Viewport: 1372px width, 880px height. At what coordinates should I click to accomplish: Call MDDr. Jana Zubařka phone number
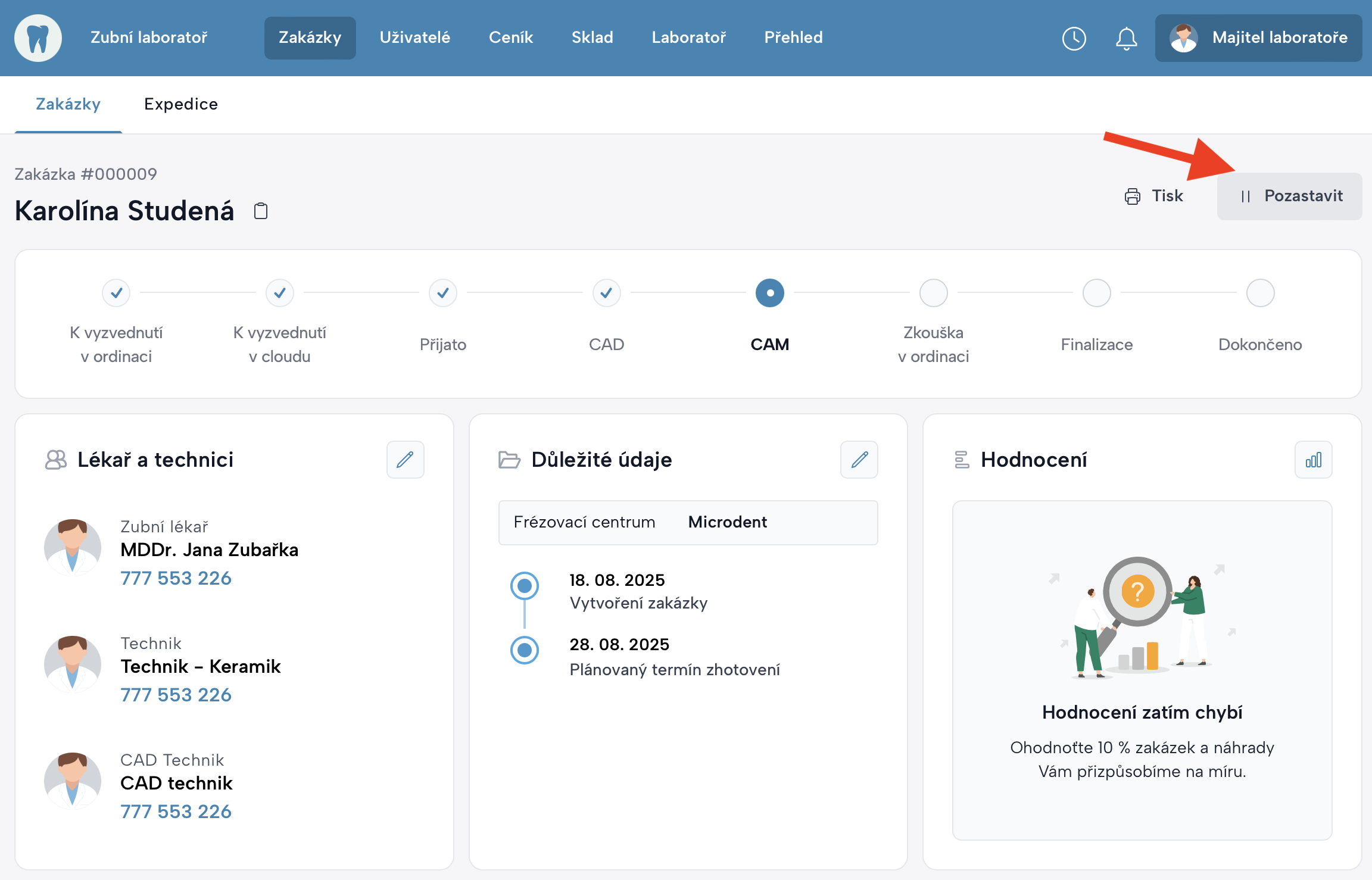click(x=176, y=578)
